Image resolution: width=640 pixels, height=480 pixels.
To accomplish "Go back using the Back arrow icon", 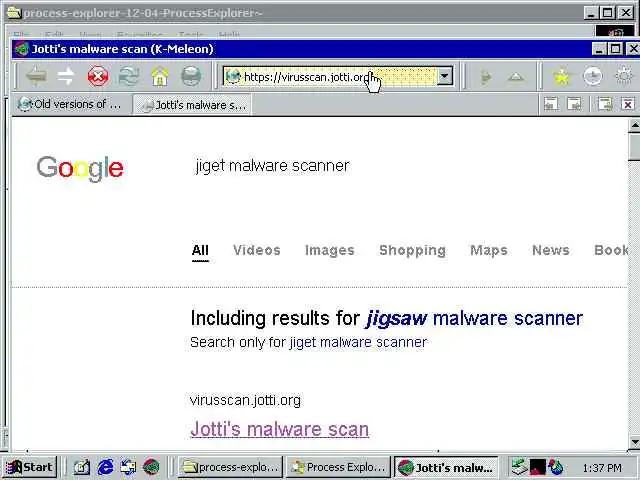I will 36,76.
